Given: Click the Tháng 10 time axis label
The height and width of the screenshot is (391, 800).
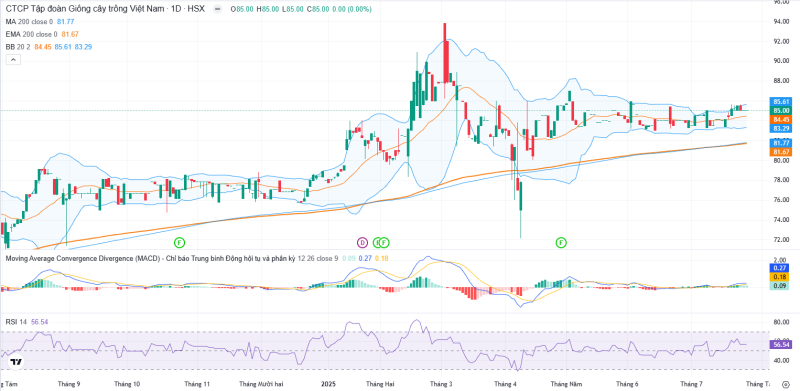Looking at the screenshot, I should [x=128, y=384].
